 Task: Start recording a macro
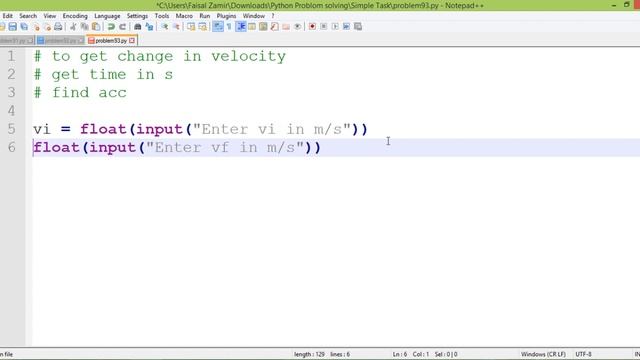(312, 27)
